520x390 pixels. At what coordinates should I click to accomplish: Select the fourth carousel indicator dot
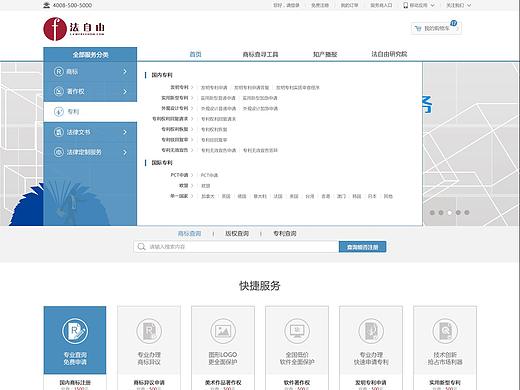458,212
